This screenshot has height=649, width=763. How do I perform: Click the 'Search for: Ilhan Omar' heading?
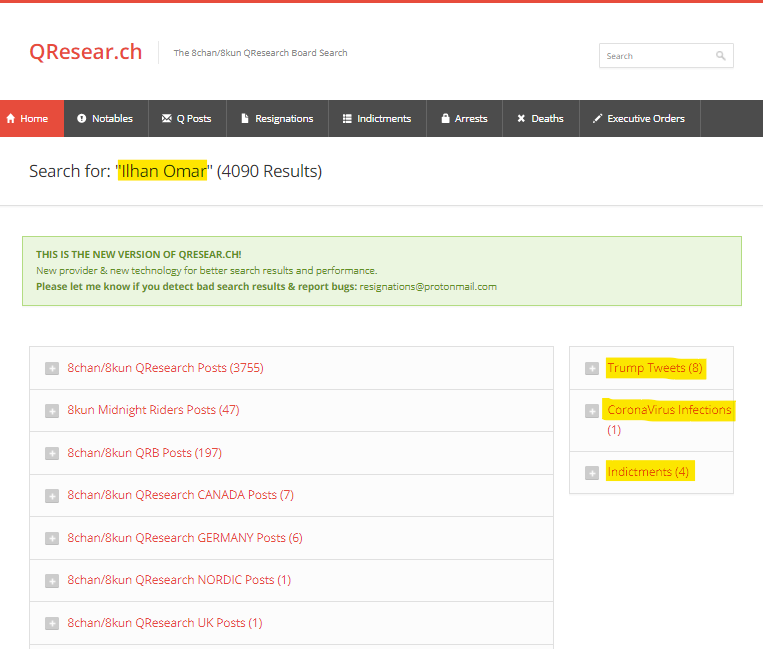point(176,171)
